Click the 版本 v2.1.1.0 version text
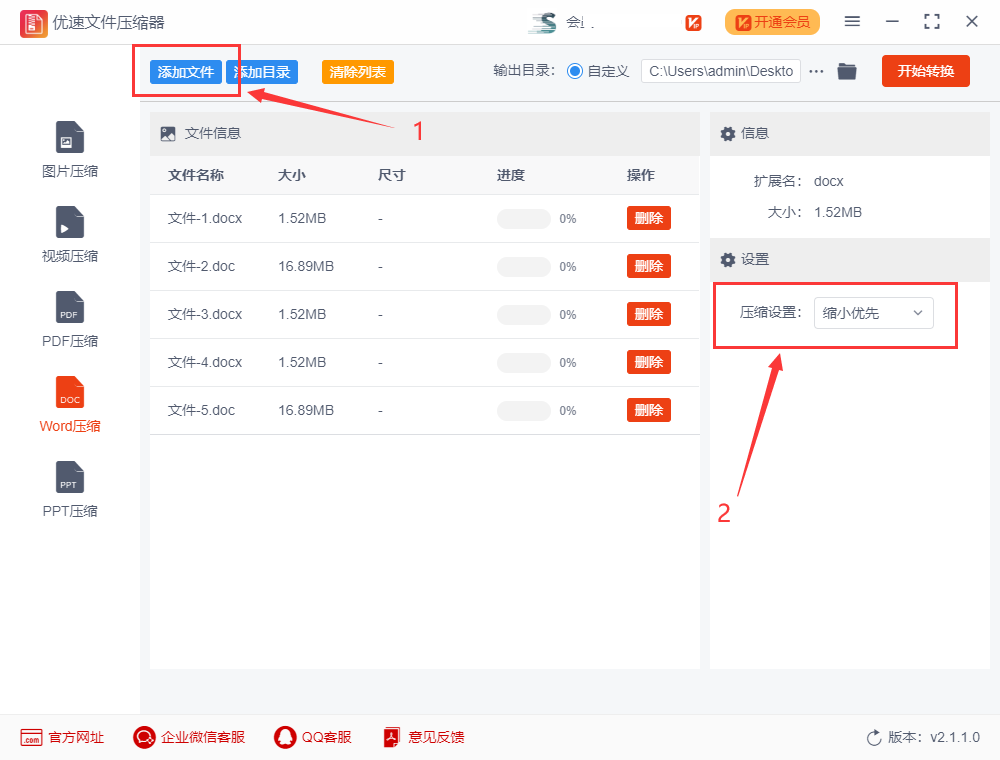 [934, 738]
